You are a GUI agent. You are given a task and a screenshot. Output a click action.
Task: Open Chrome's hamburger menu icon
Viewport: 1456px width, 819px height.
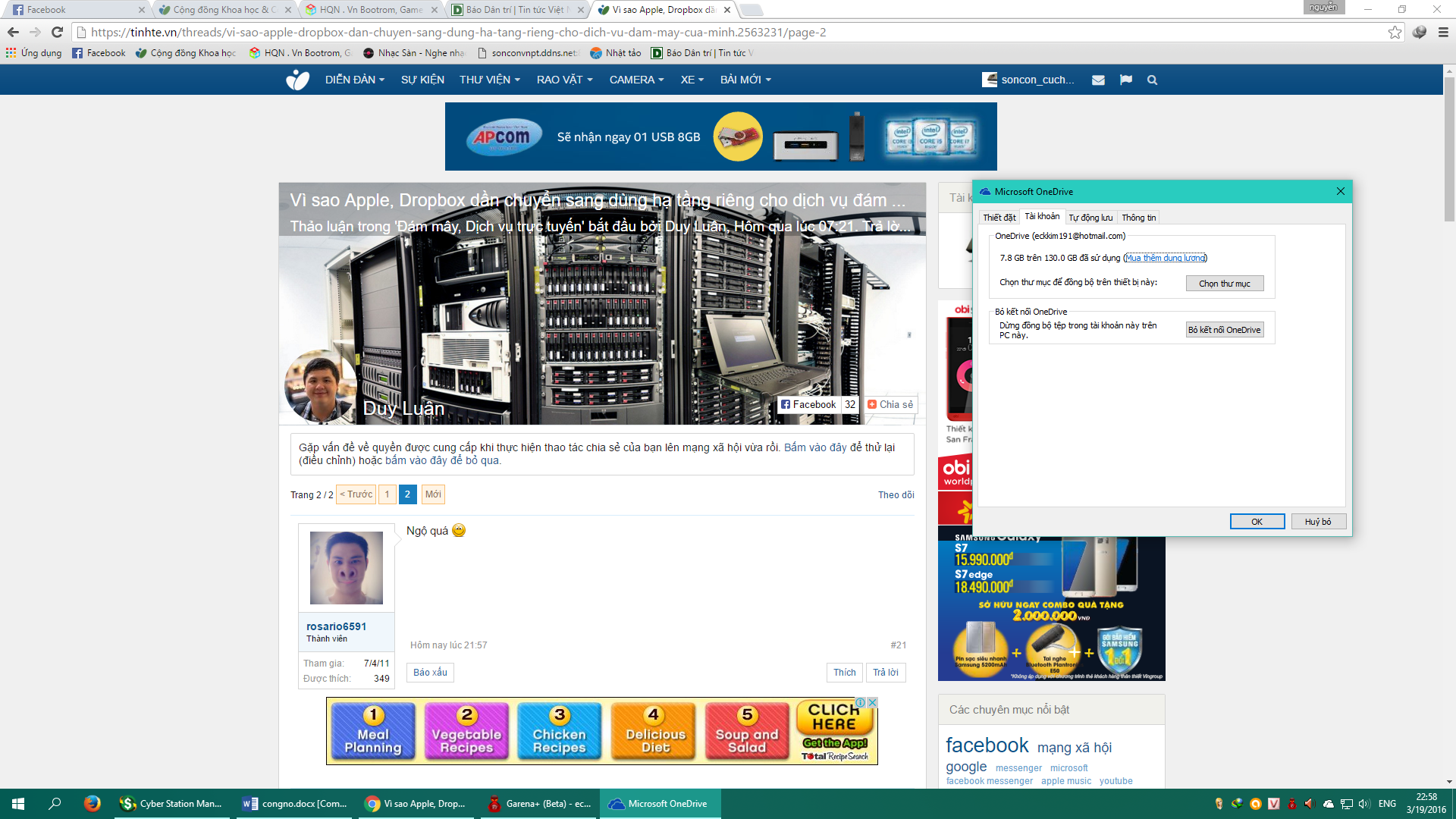click(1443, 32)
